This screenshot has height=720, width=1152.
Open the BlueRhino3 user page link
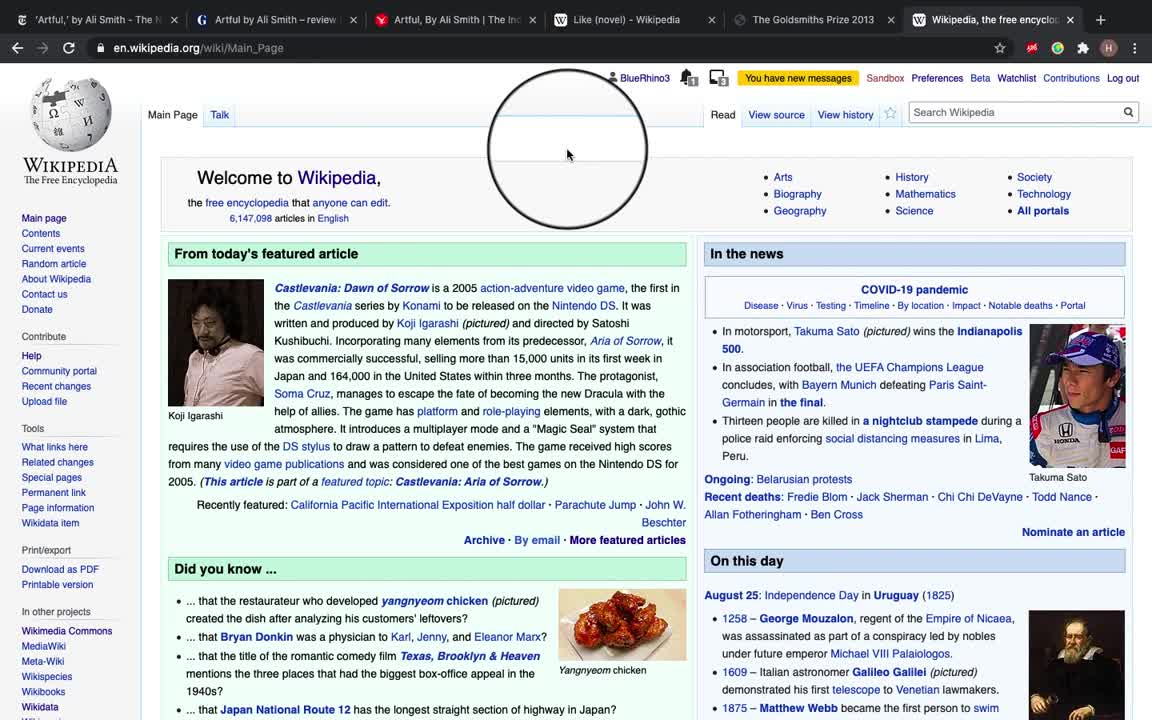click(x=644, y=78)
